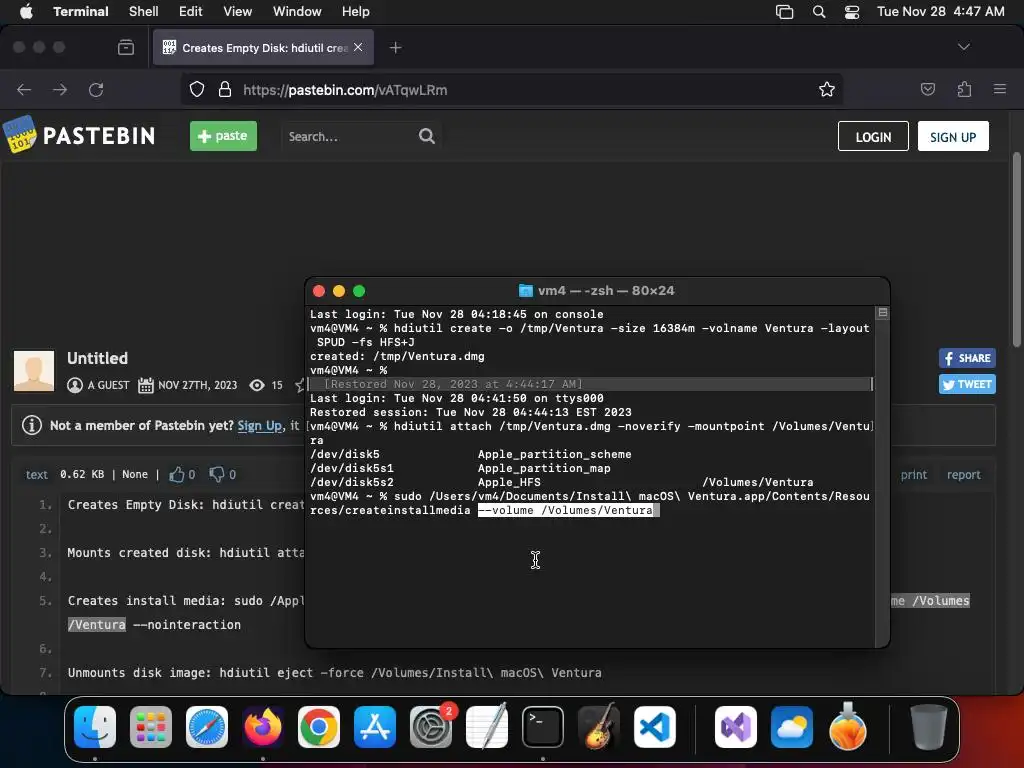Screen dimensions: 1024x768
Task: Open the Firefox extensions puzzle icon
Action: click(x=964, y=89)
